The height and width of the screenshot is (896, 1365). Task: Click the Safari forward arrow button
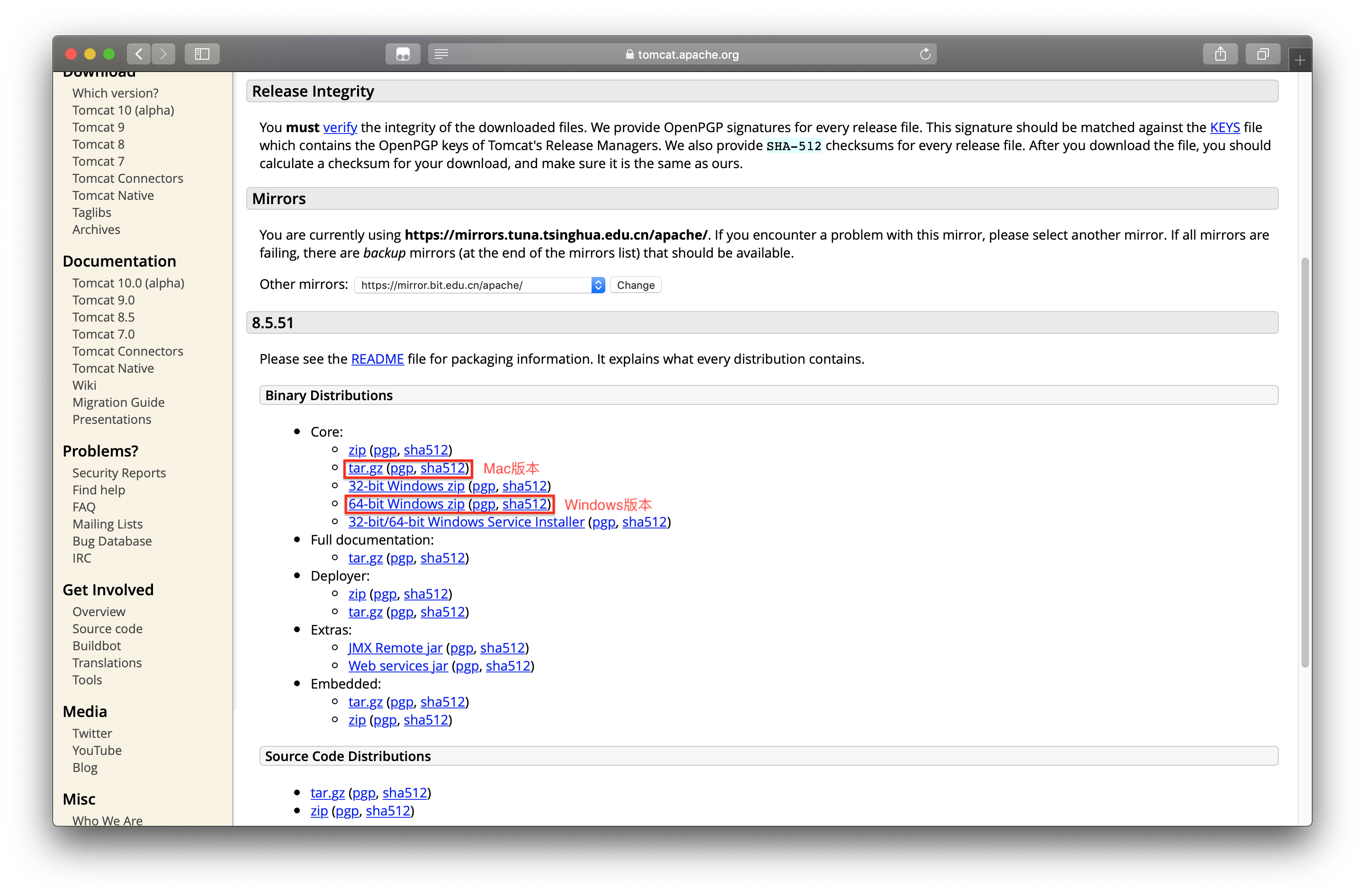pos(163,54)
